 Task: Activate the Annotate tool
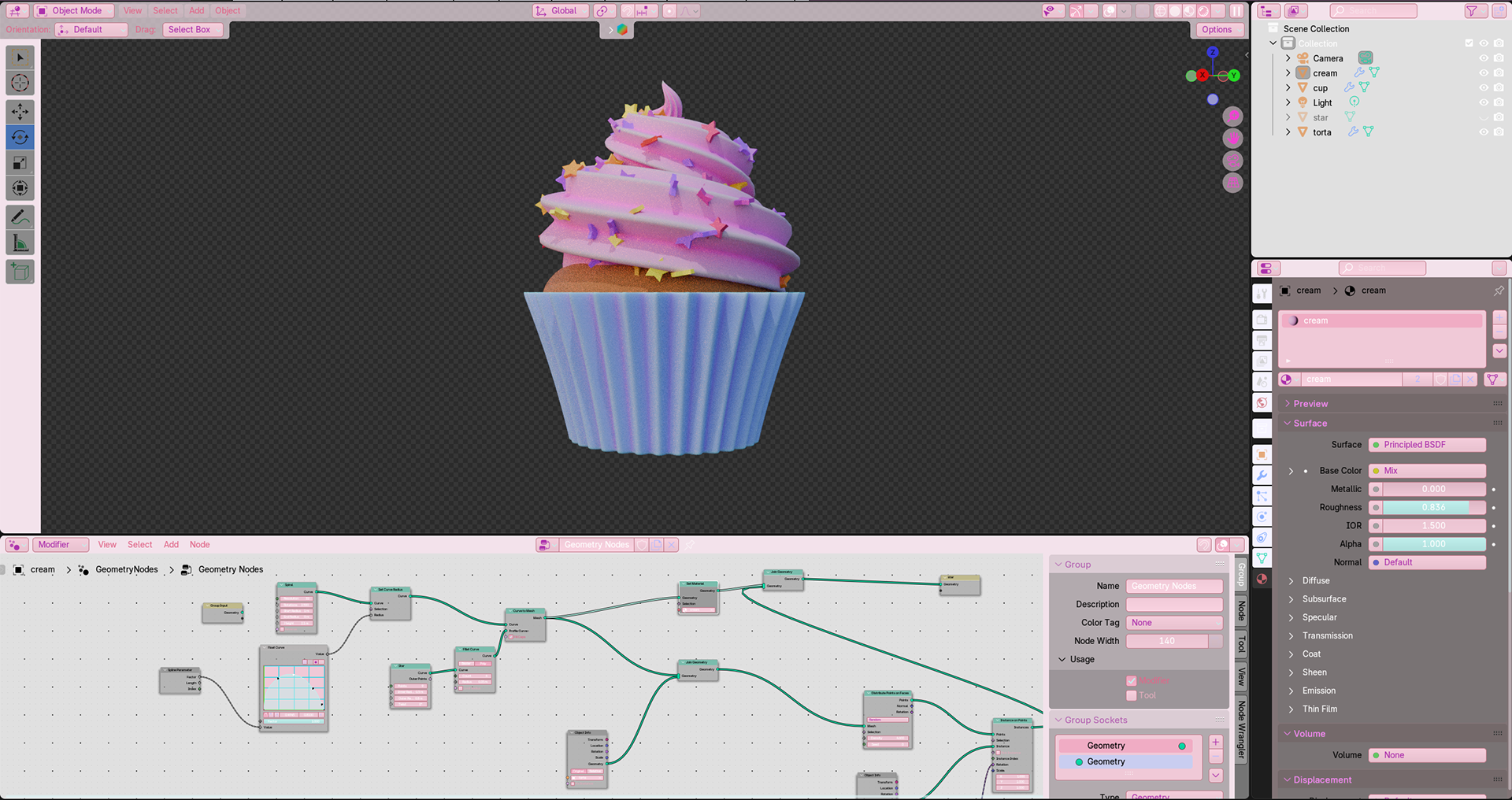(x=20, y=218)
